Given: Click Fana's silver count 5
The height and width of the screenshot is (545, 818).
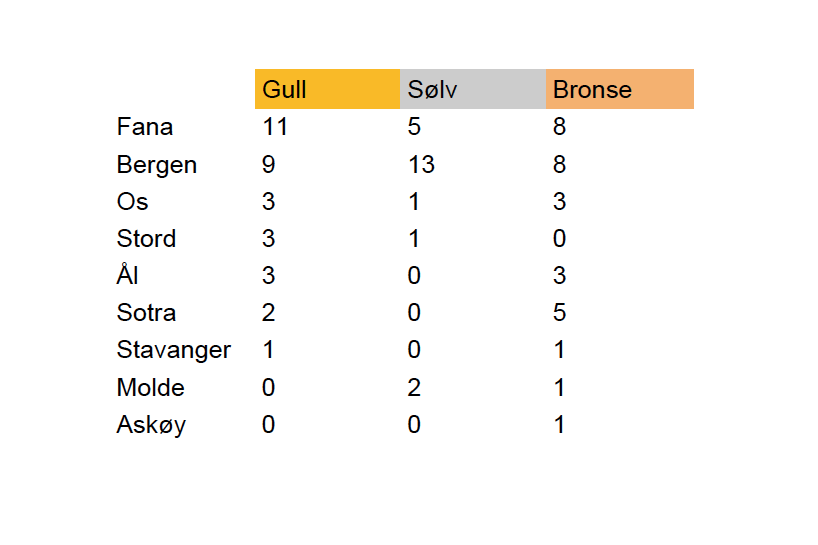Looking at the screenshot, I should pos(414,127).
